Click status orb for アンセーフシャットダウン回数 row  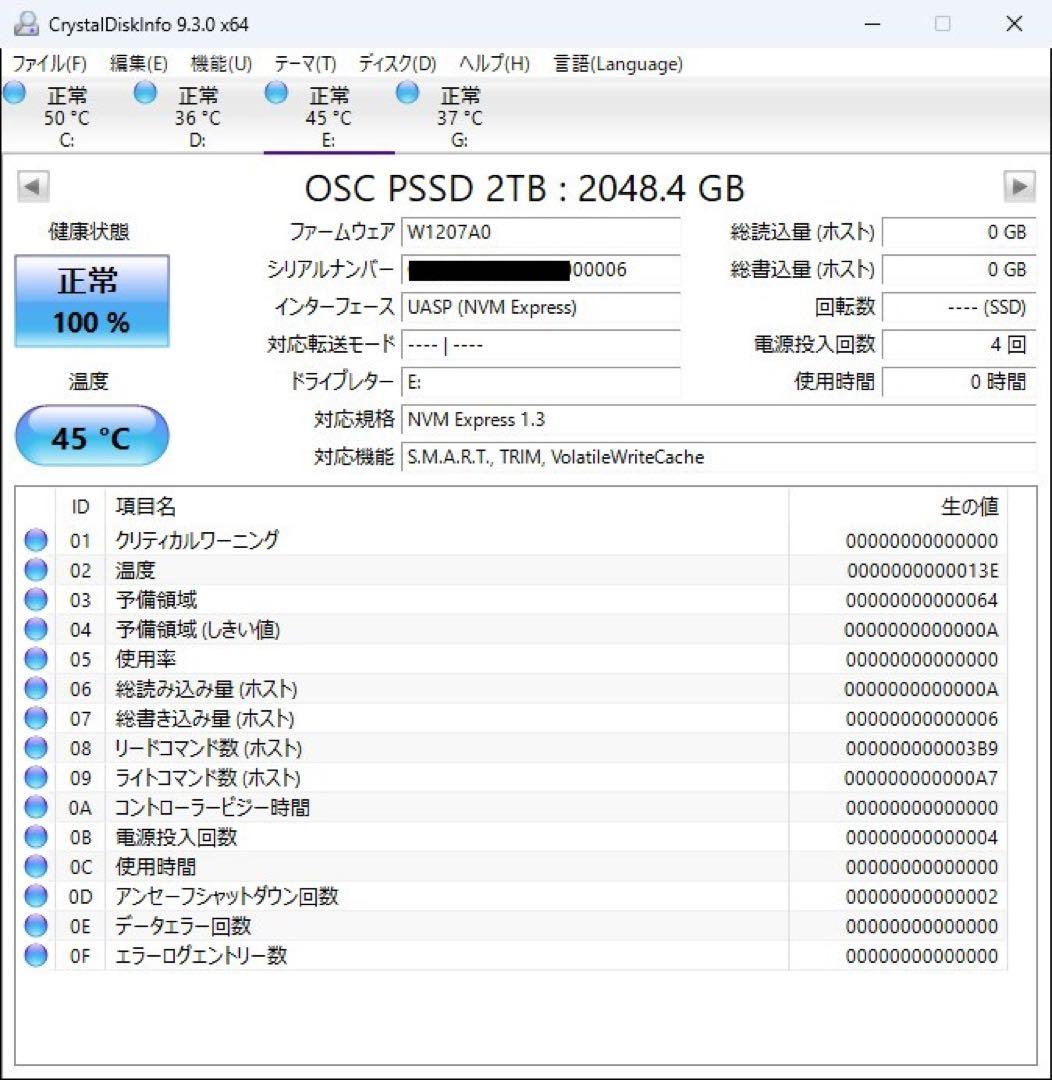click(36, 896)
